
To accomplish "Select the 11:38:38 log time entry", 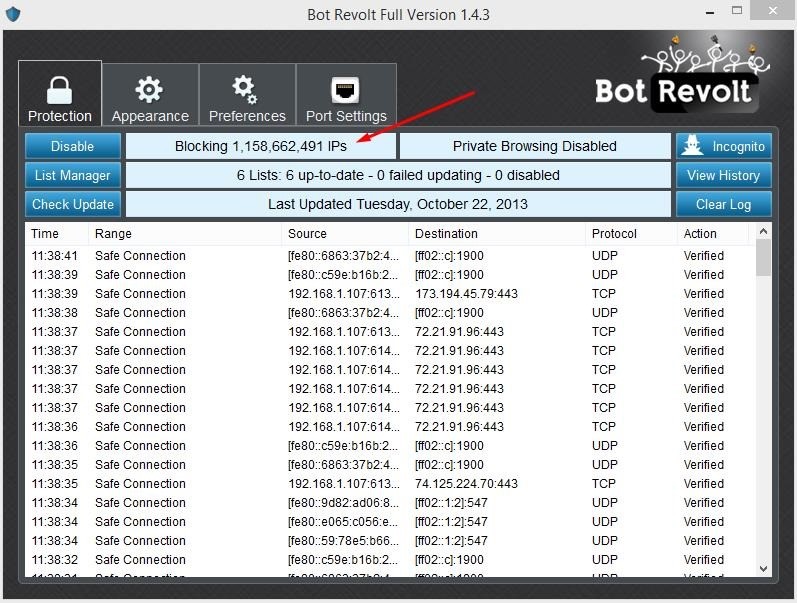I will tap(54, 313).
